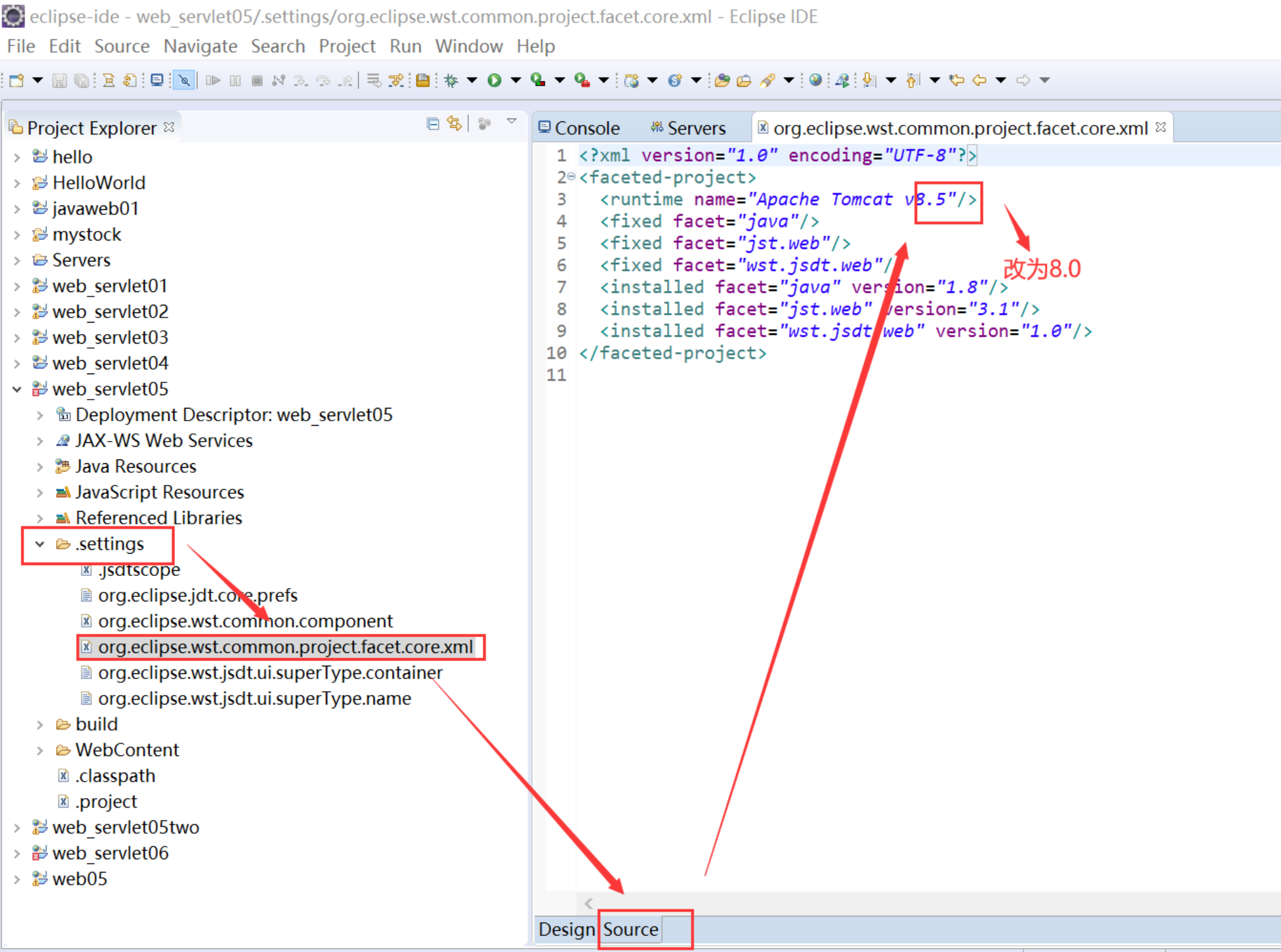
Task: Open the Project menu
Action: coord(347,46)
